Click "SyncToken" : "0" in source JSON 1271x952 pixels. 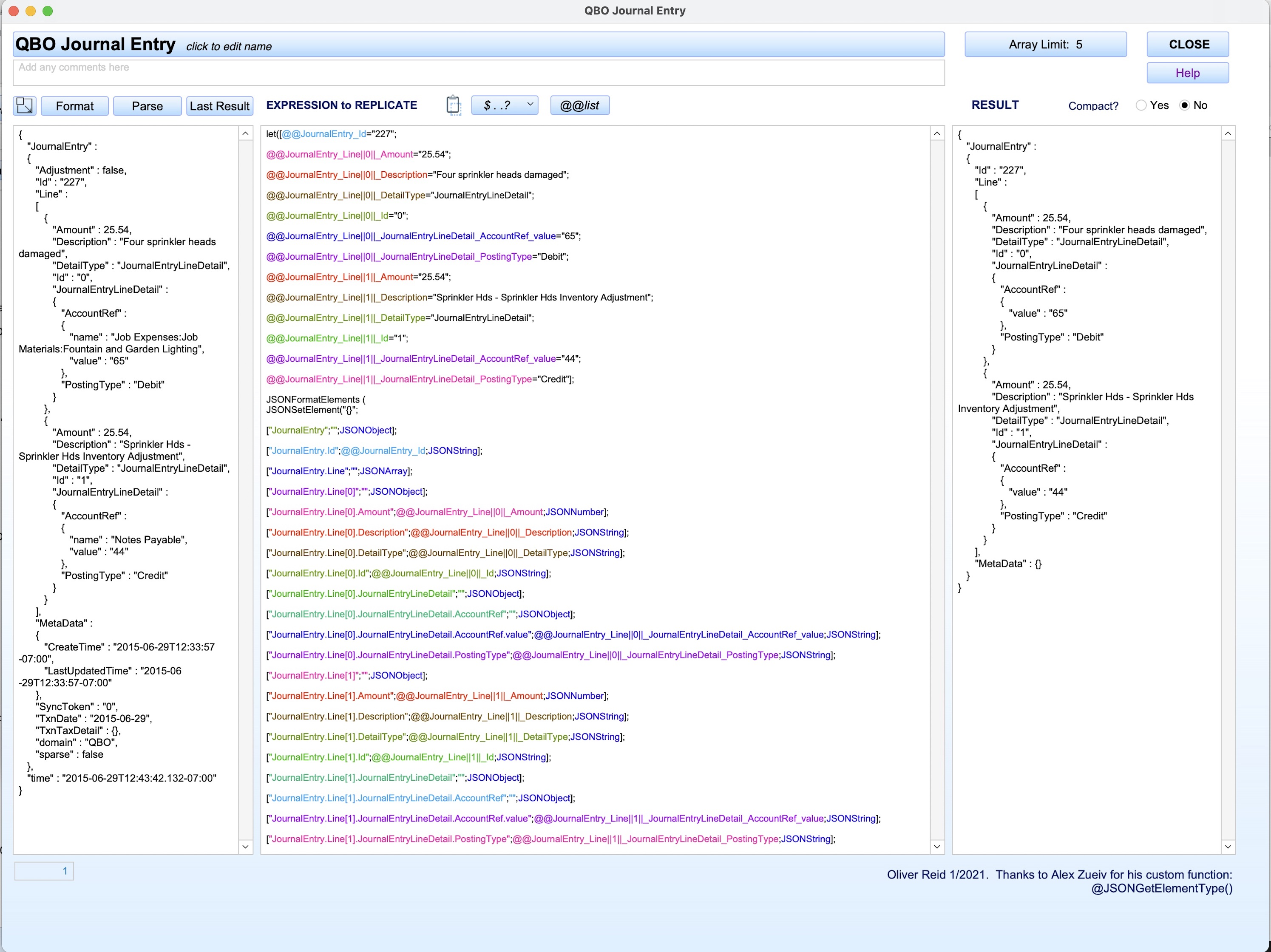click(77, 707)
